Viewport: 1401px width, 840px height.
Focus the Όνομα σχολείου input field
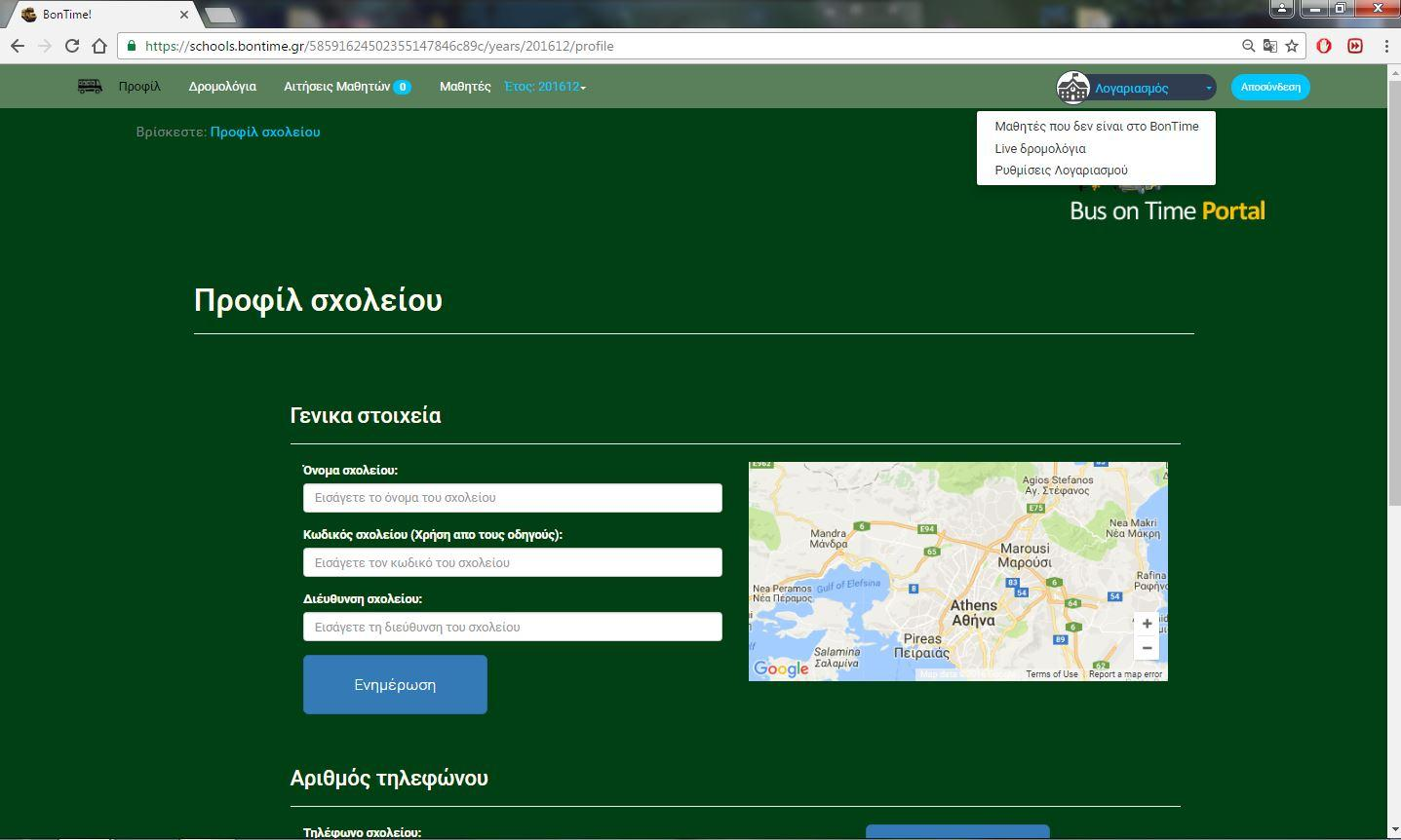pyautogui.click(x=513, y=498)
